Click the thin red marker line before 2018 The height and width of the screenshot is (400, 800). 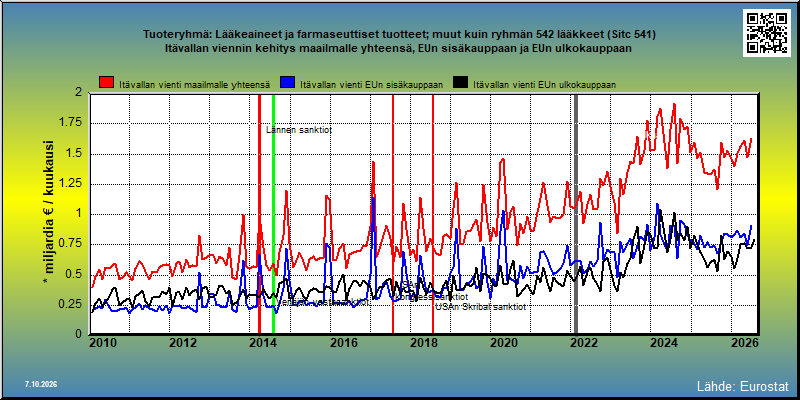pyautogui.click(x=393, y=214)
